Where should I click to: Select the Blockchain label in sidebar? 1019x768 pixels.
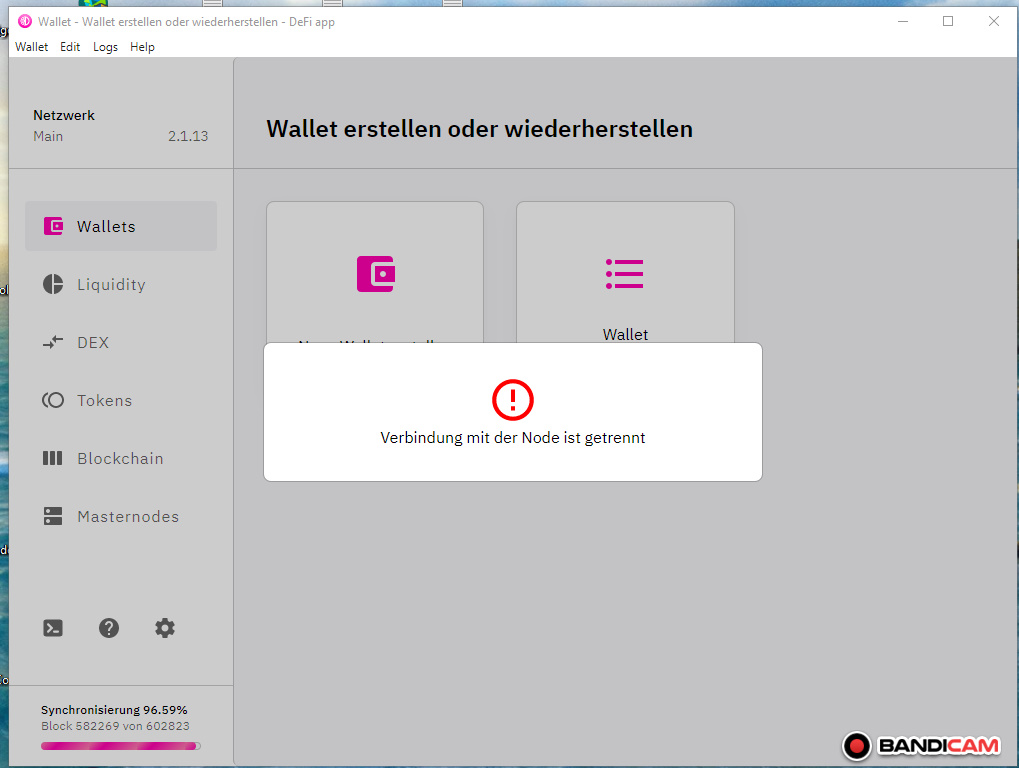[120, 458]
